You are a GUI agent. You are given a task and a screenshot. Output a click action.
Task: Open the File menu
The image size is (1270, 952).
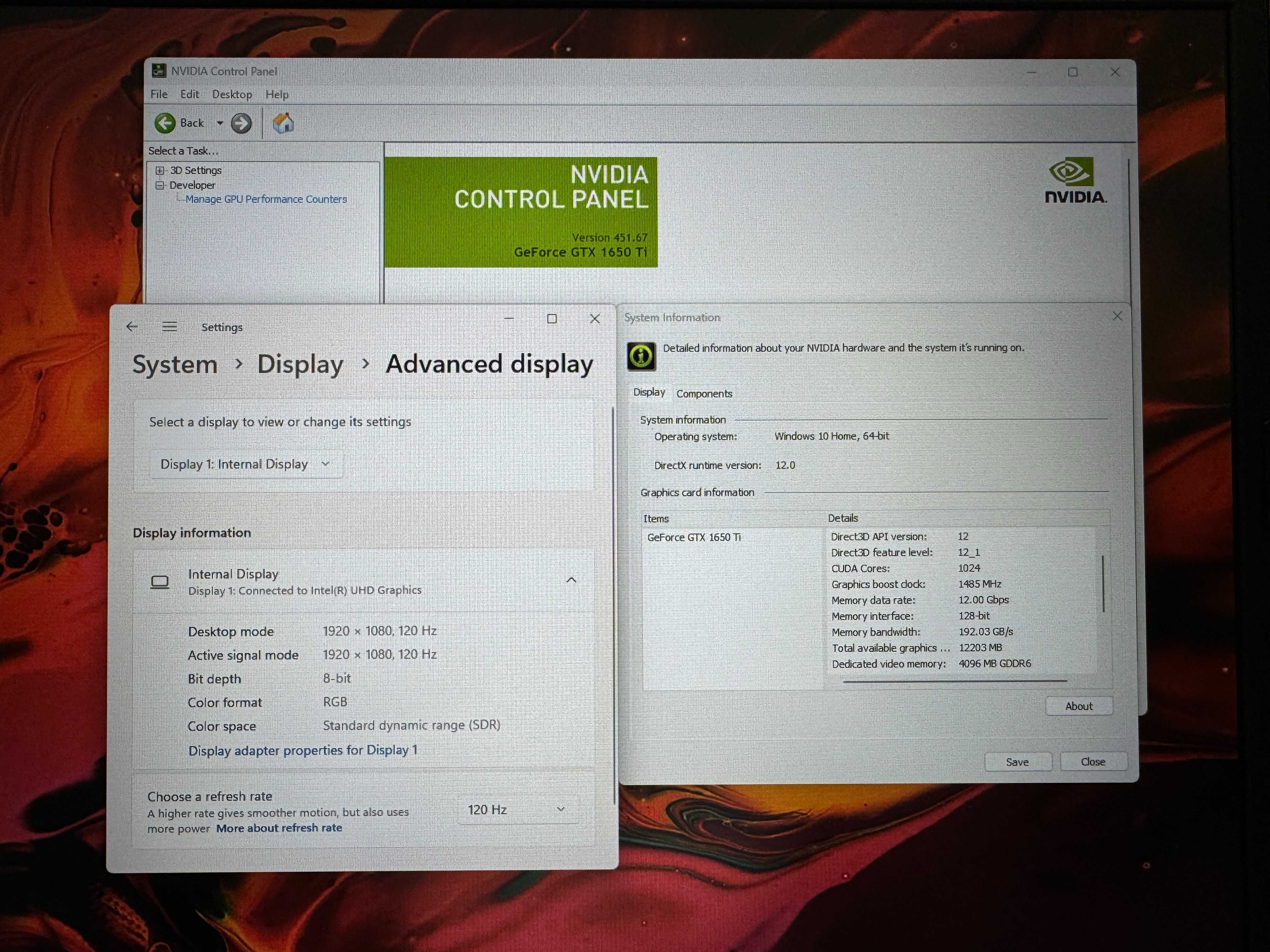[x=159, y=94]
